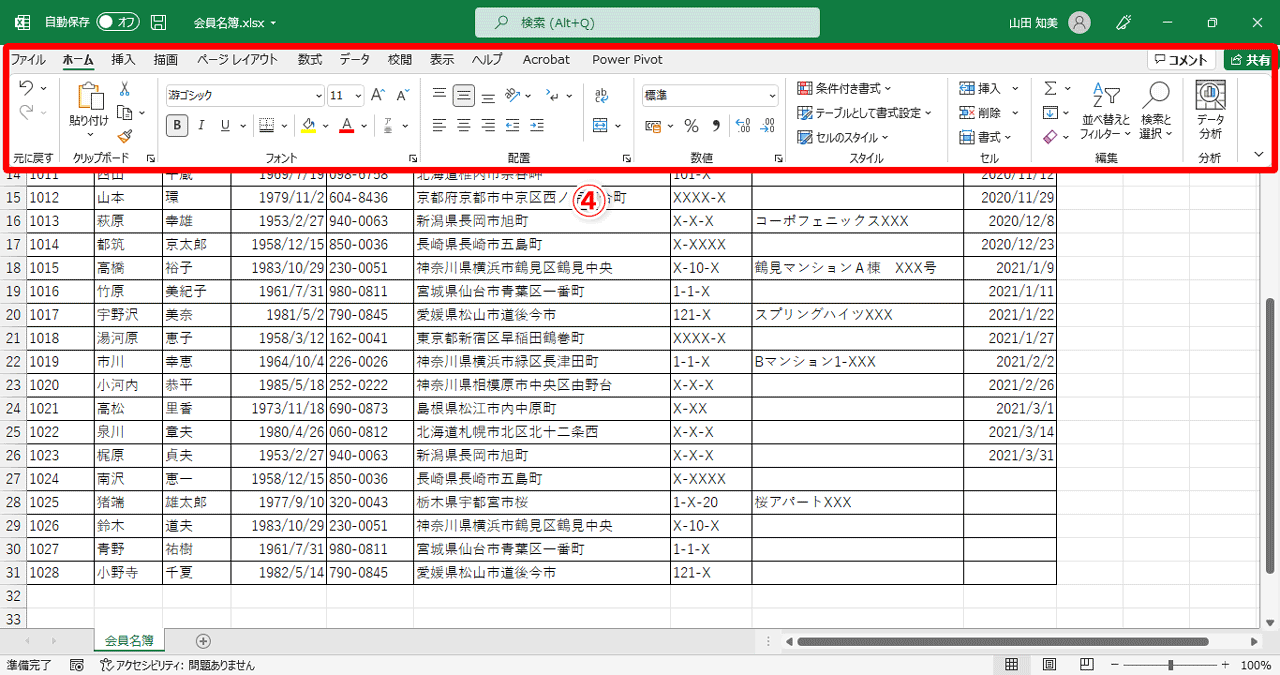The width and height of the screenshot is (1280, 675).
Task: Open the データ ribbon tab
Action: [354, 59]
